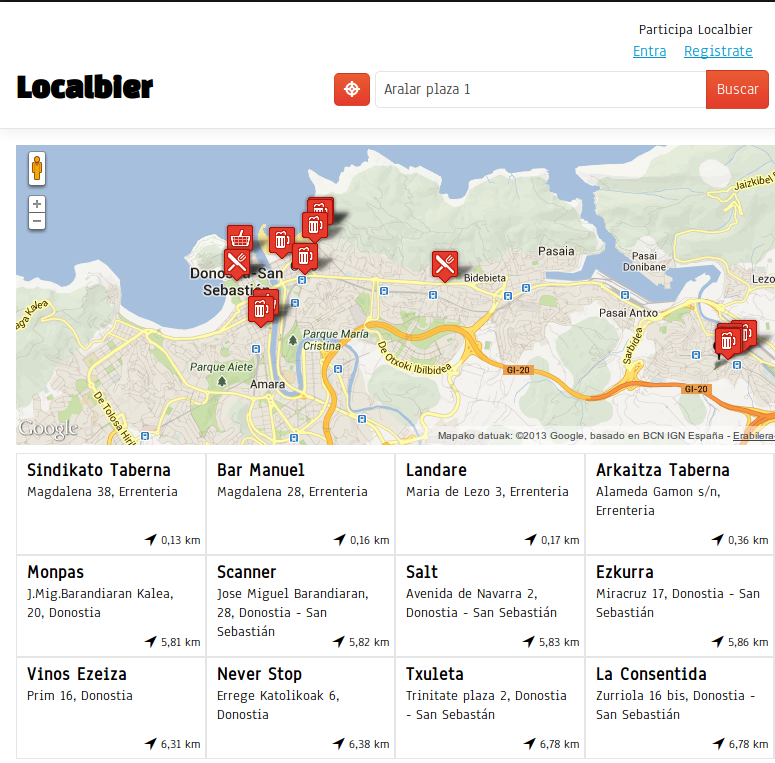Screen dimensions: 775x763
Task: Open the Entra login link
Action: click(x=649, y=51)
